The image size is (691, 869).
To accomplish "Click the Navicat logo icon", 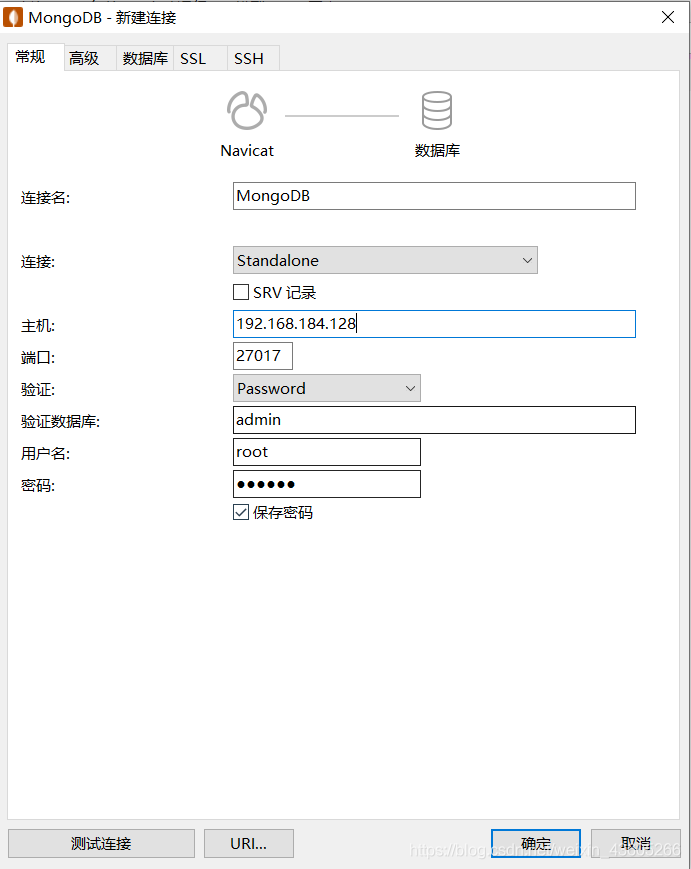I will [x=247, y=110].
